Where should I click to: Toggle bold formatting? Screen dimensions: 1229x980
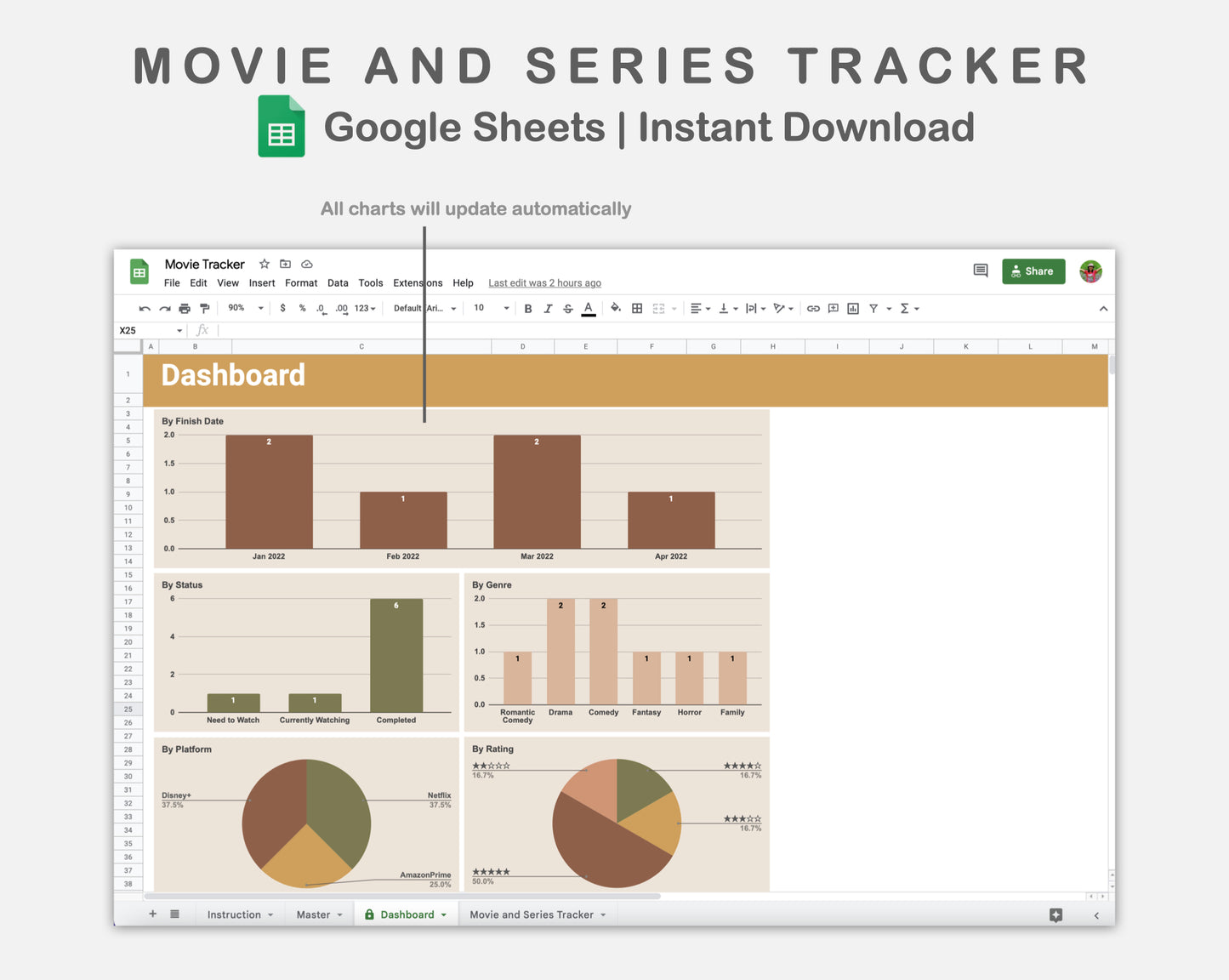(528, 309)
